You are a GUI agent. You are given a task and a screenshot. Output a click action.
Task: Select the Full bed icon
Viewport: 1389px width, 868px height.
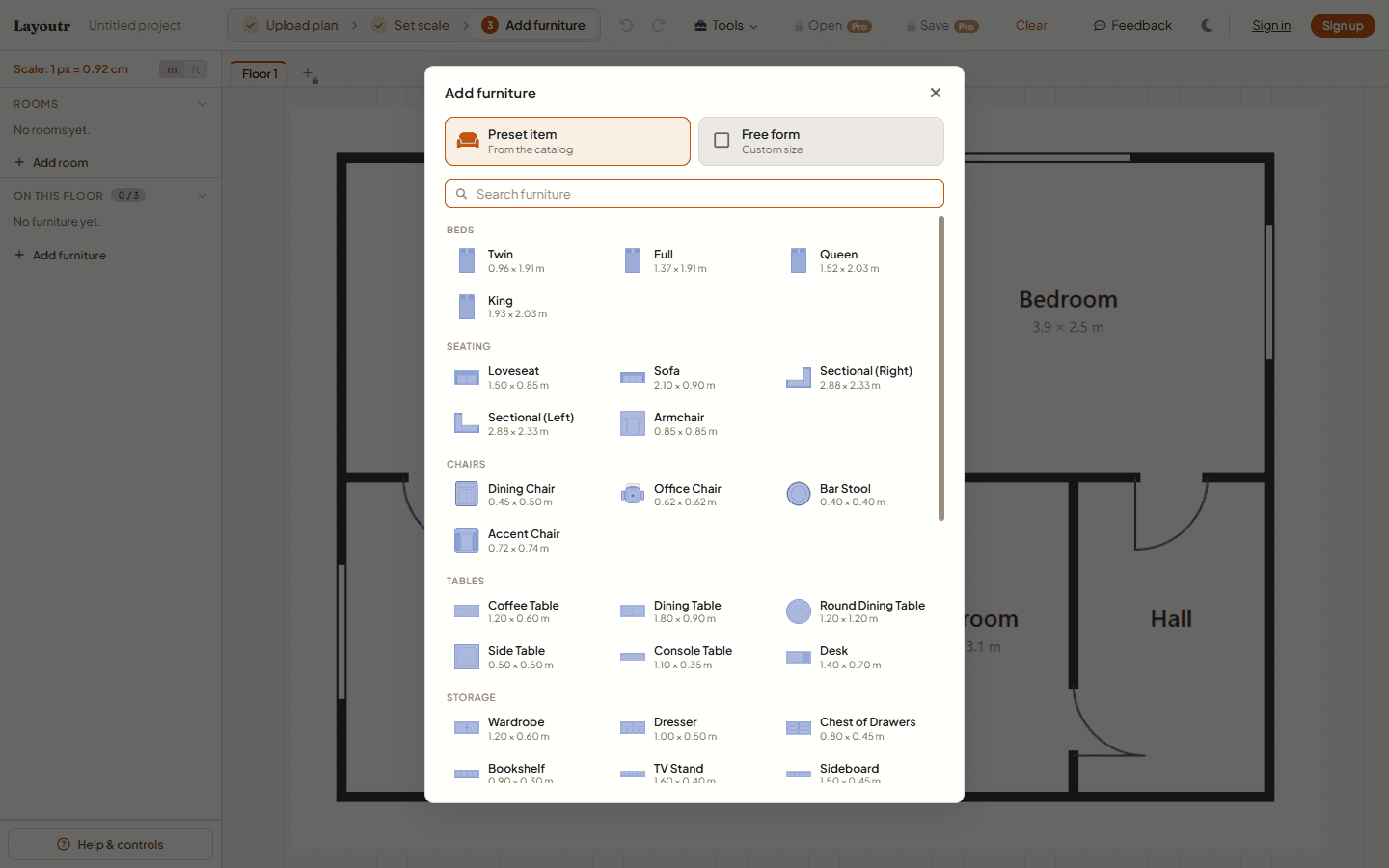[633, 260]
